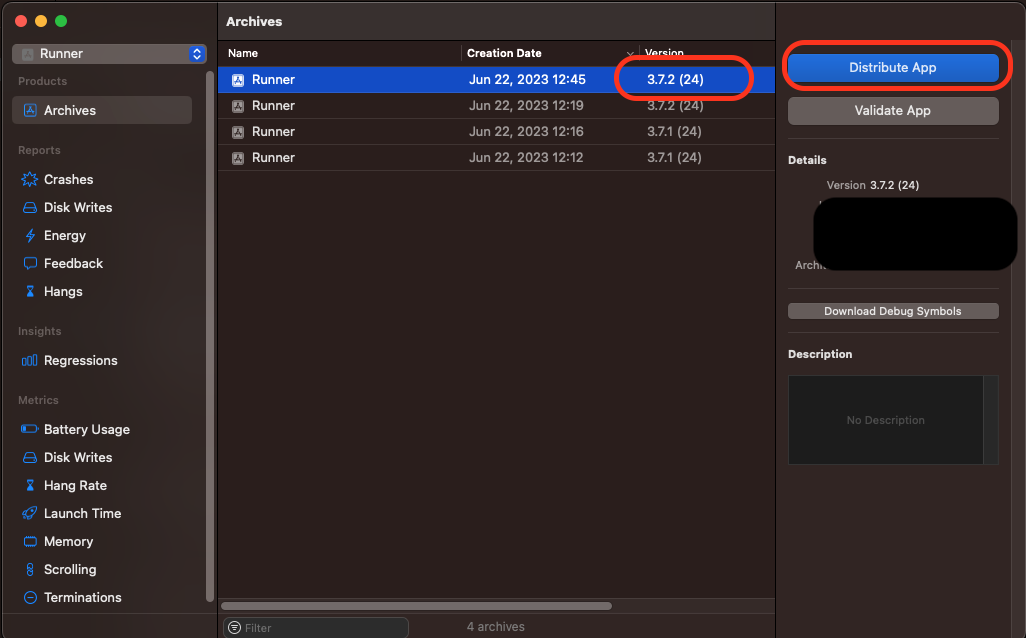Click the sidebar vertical scrollbar
This screenshot has height=638, width=1026.
coord(209,336)
